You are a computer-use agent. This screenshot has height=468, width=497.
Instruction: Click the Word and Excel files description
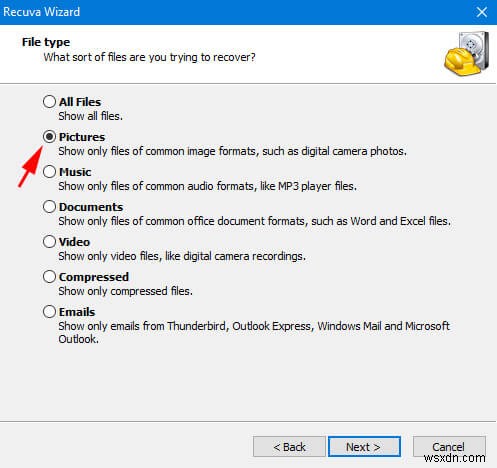pos(255,221)
